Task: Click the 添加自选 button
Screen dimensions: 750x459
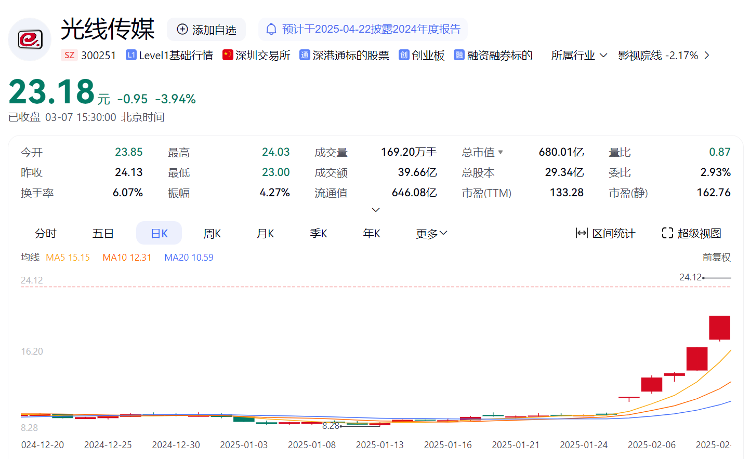Action: tap(206, 30)
